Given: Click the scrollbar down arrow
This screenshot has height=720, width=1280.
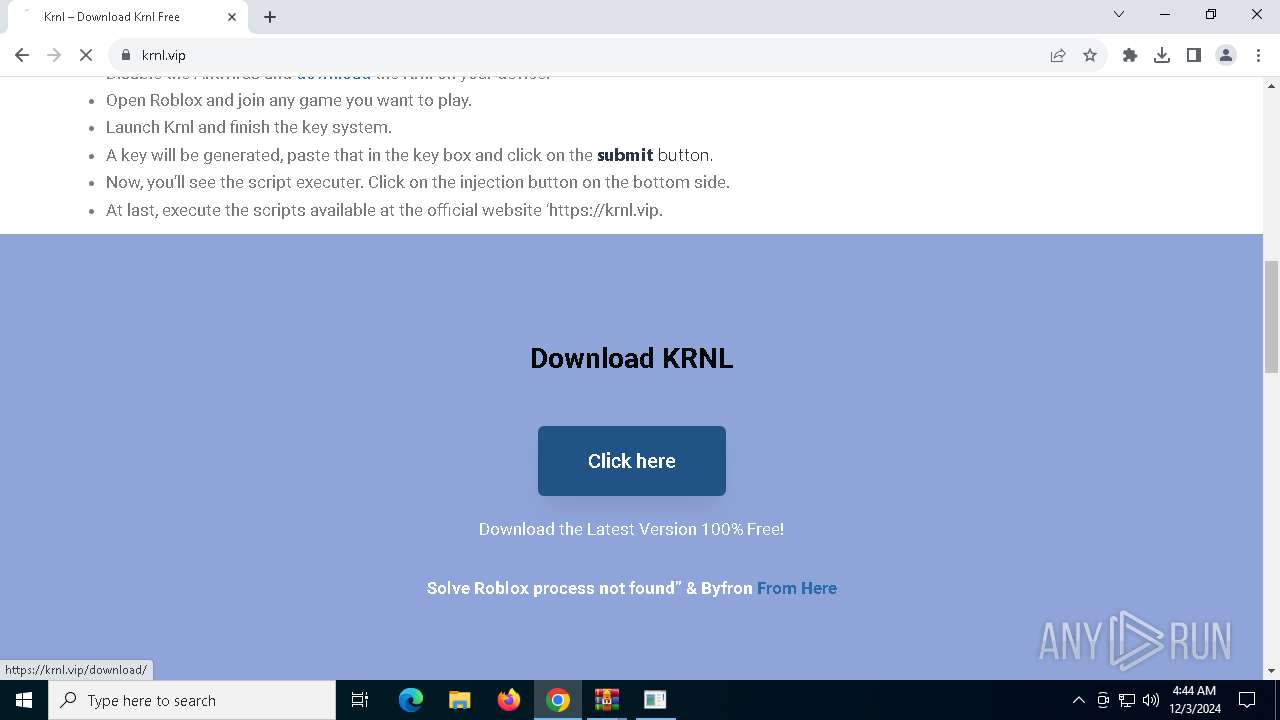Looking at the screenshot, I should tap(1271, 671).
